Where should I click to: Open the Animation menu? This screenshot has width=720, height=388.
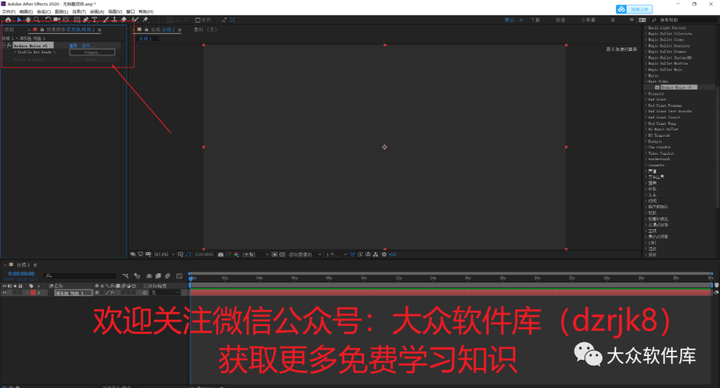coord(97,11)
